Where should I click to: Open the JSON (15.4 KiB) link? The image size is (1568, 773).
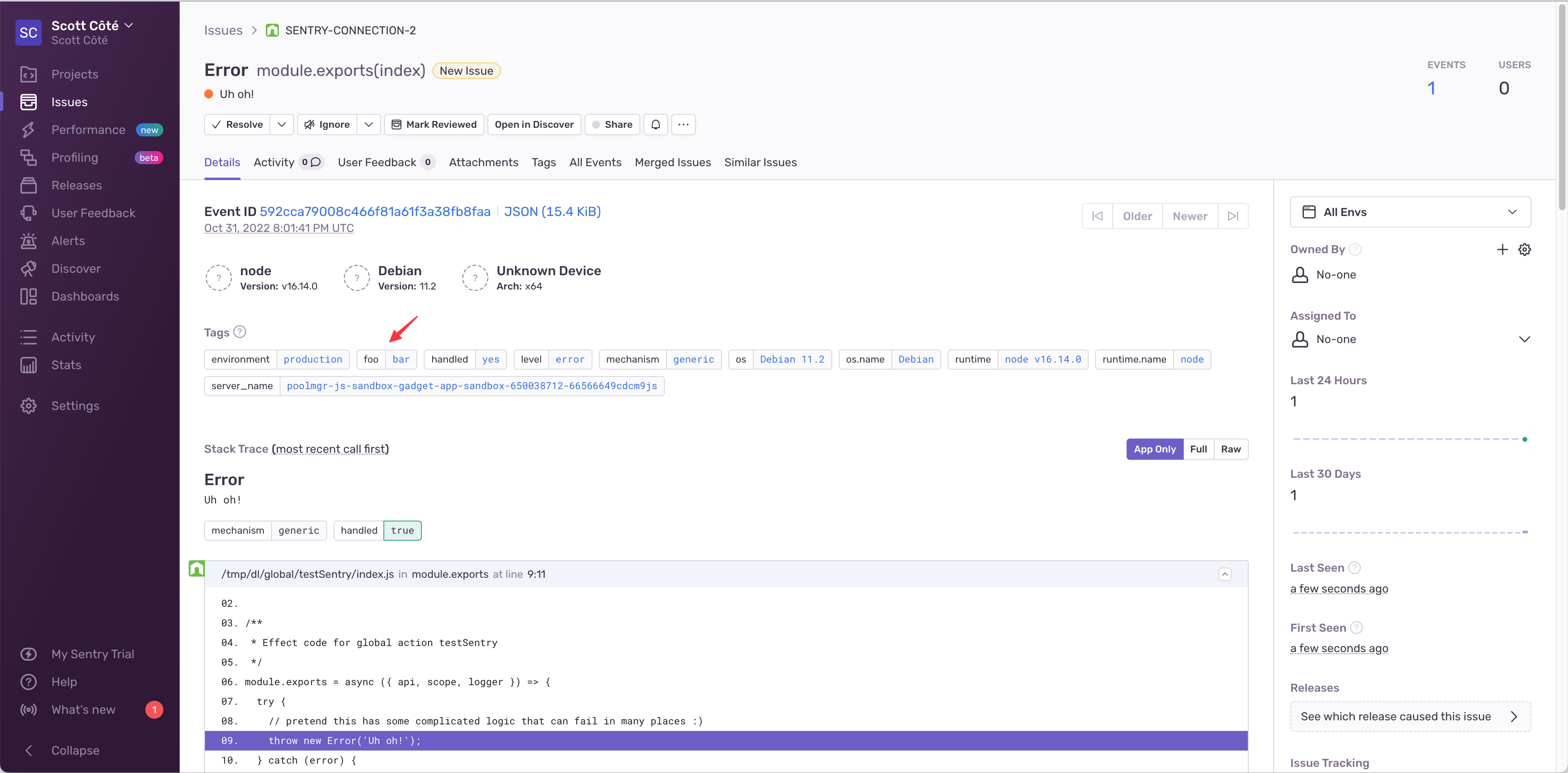[x=552, y=212]
